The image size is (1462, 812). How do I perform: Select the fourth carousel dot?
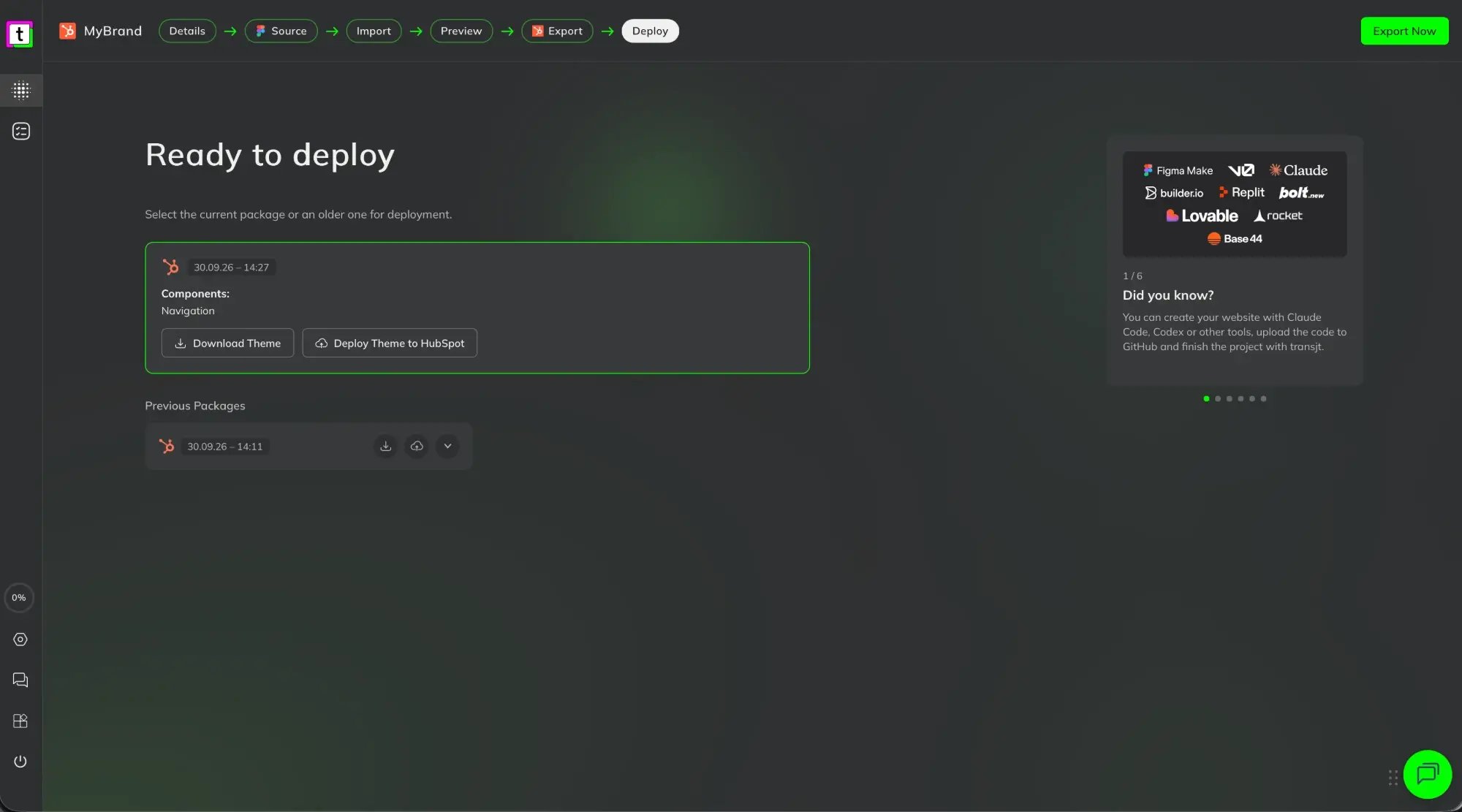click(x=1241, y=398)
